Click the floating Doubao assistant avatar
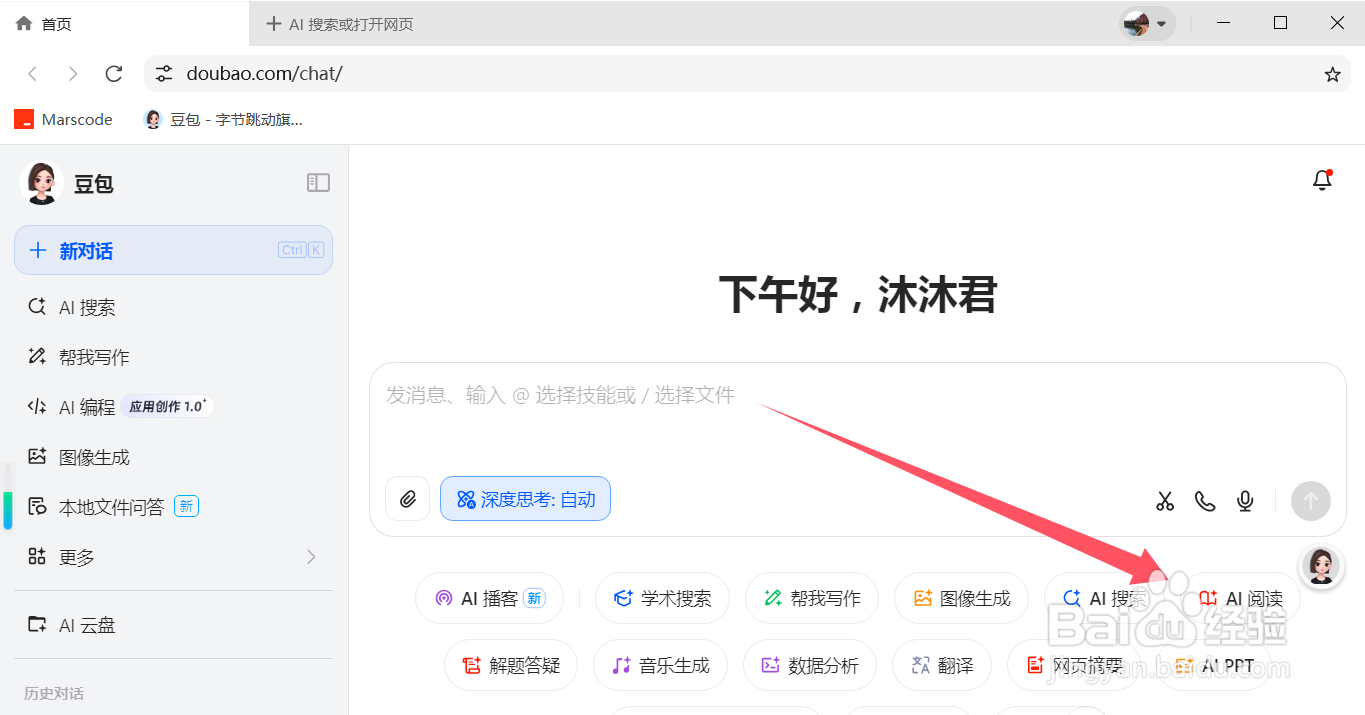The image size is (1365, 715). pyautogui.click(x=1320, y=566)
